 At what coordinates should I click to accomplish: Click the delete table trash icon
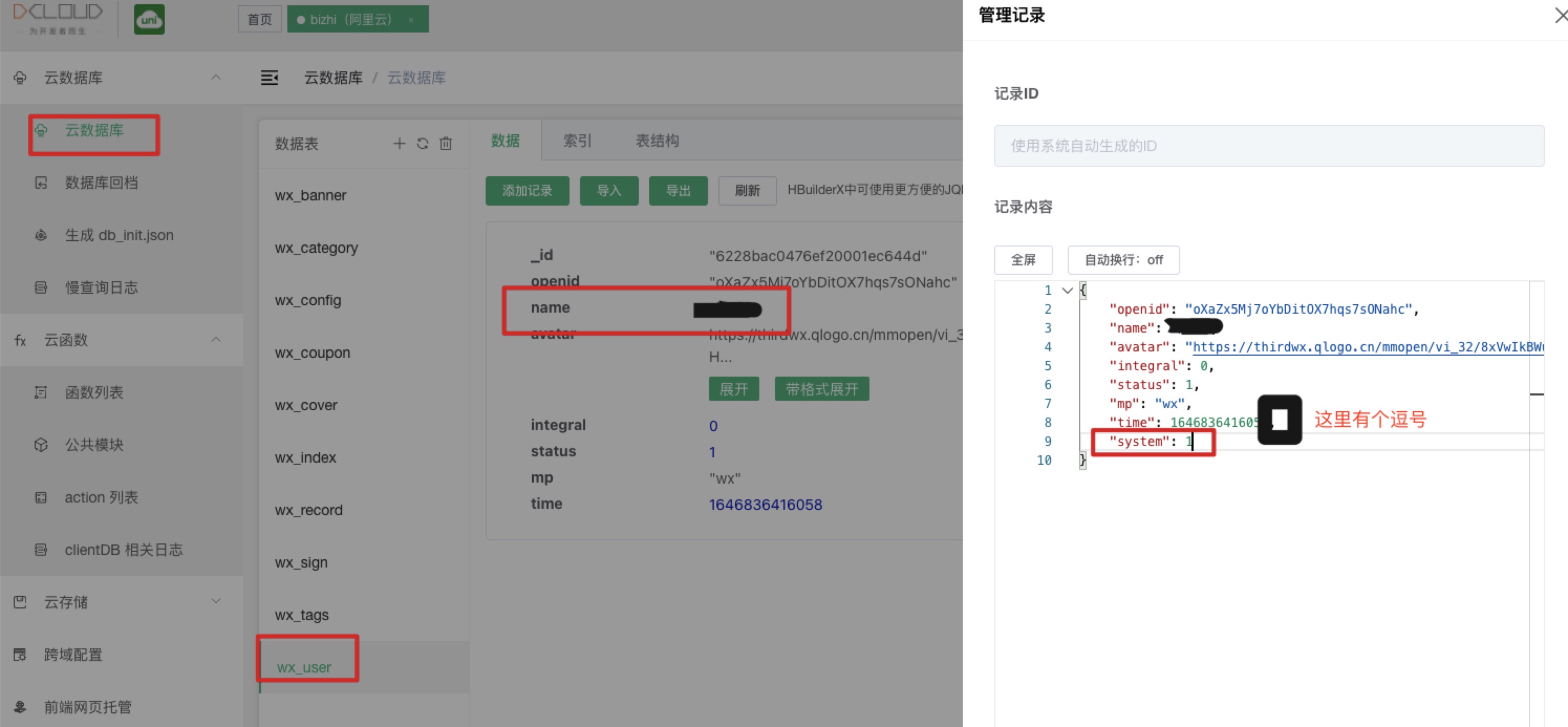(x=446, y=143)
